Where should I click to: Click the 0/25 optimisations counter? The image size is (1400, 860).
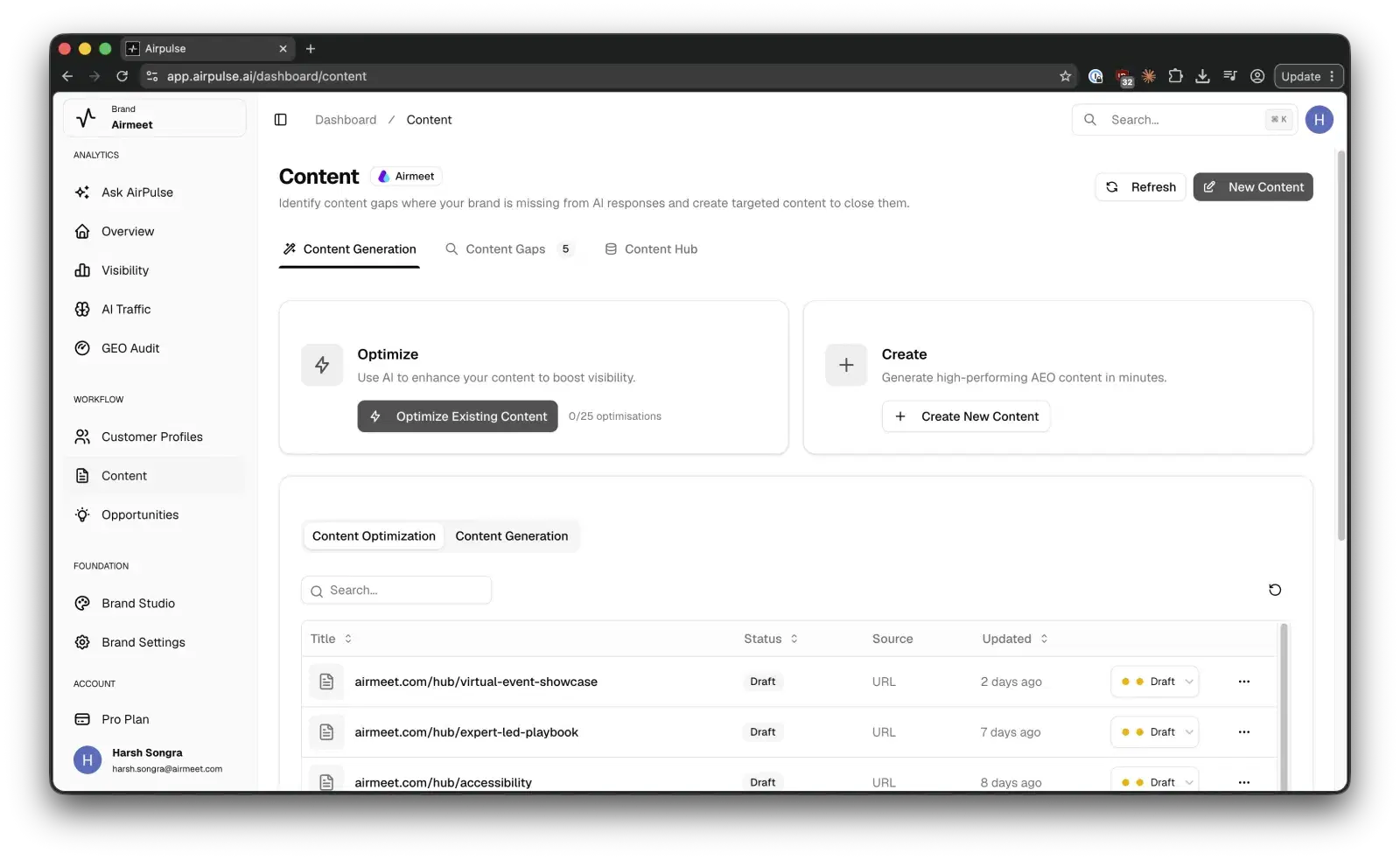(x=615, y=416)
